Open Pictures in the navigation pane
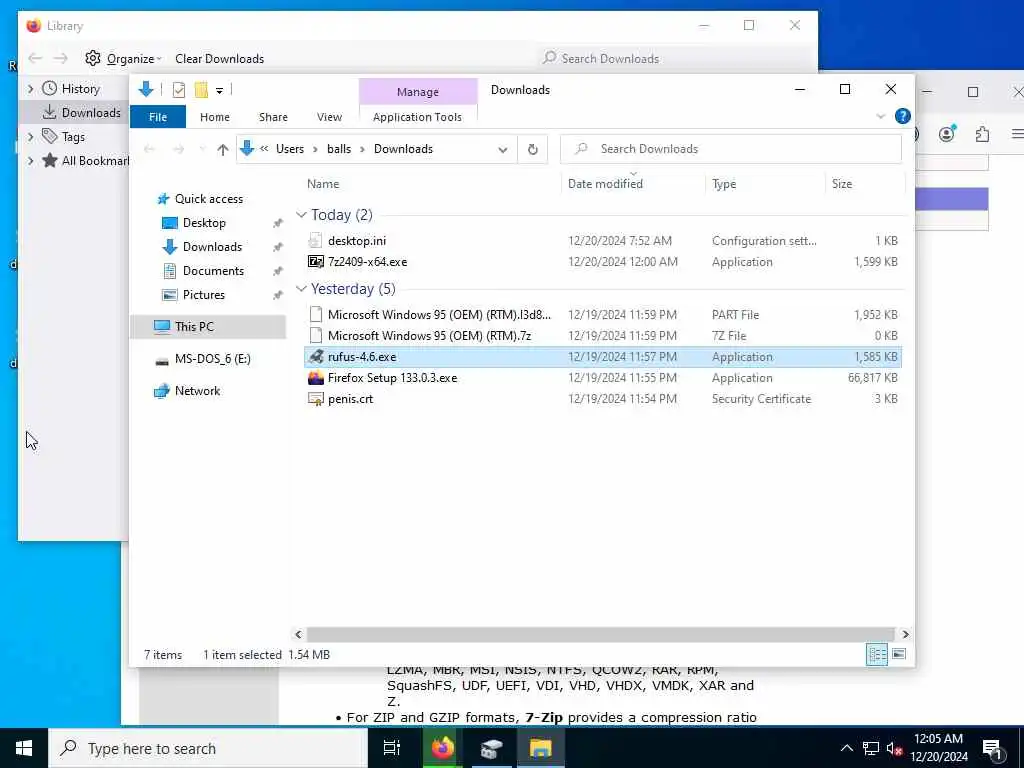Image resolution: width=1024 pixels, height=768 pixels. (203, 295)
